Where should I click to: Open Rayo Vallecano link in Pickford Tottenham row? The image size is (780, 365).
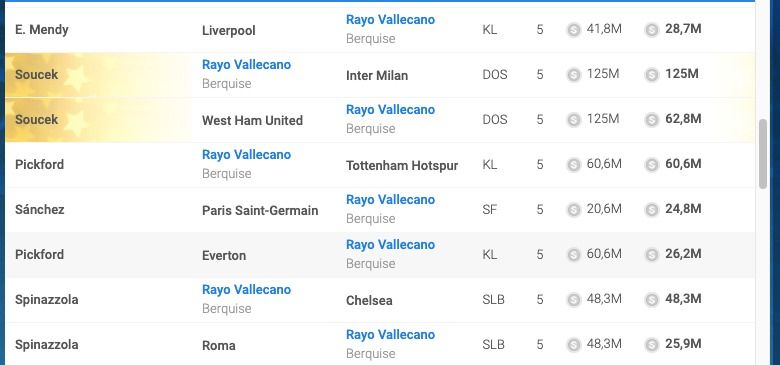point(246,155)
